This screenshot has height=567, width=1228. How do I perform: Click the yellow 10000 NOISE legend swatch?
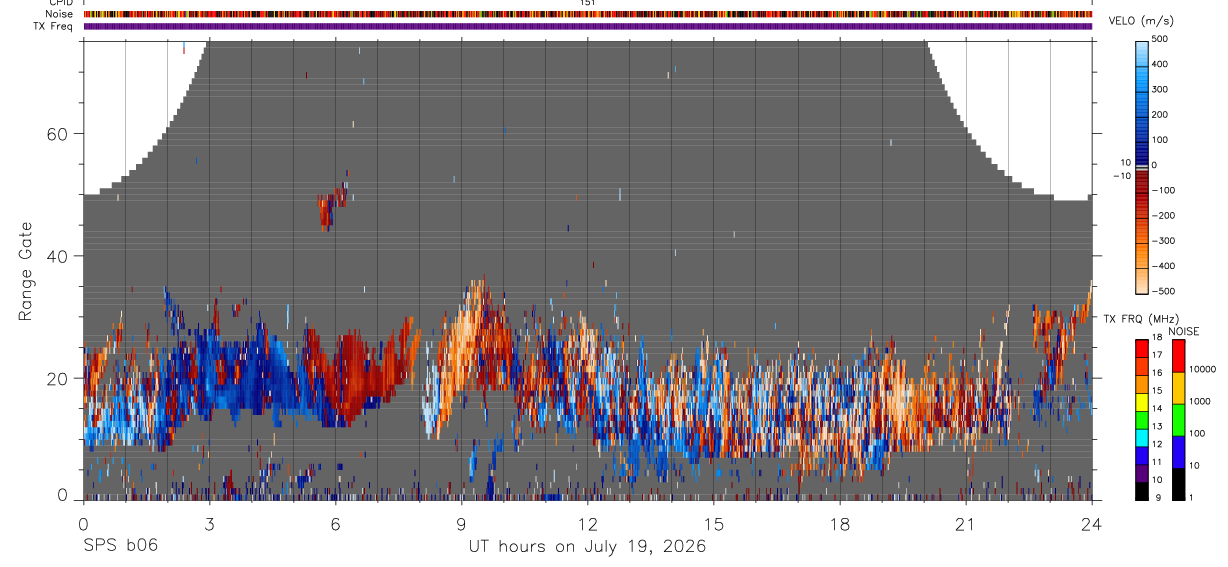tap(1180, 388)
